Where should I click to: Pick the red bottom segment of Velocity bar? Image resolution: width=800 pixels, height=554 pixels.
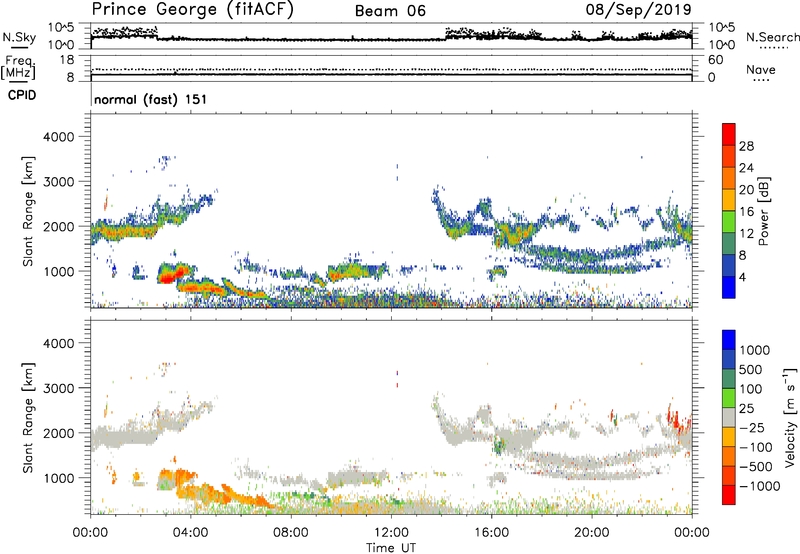coord(729,495)
